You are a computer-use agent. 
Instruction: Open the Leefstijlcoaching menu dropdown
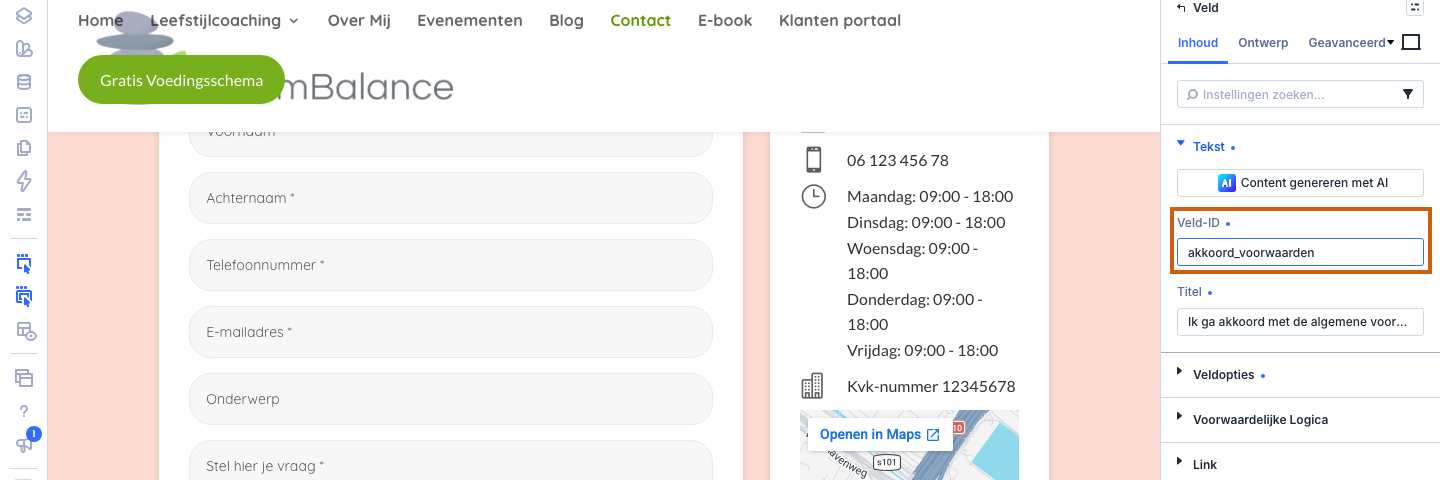224,20
